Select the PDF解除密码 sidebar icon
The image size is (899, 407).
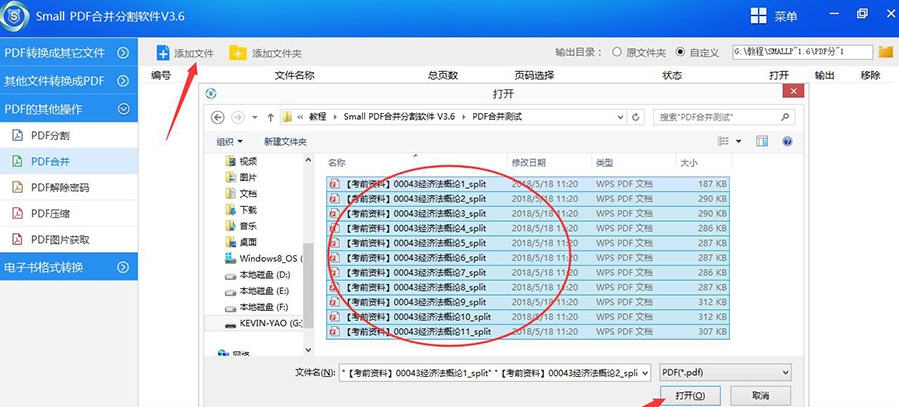(x=18, y=187)
